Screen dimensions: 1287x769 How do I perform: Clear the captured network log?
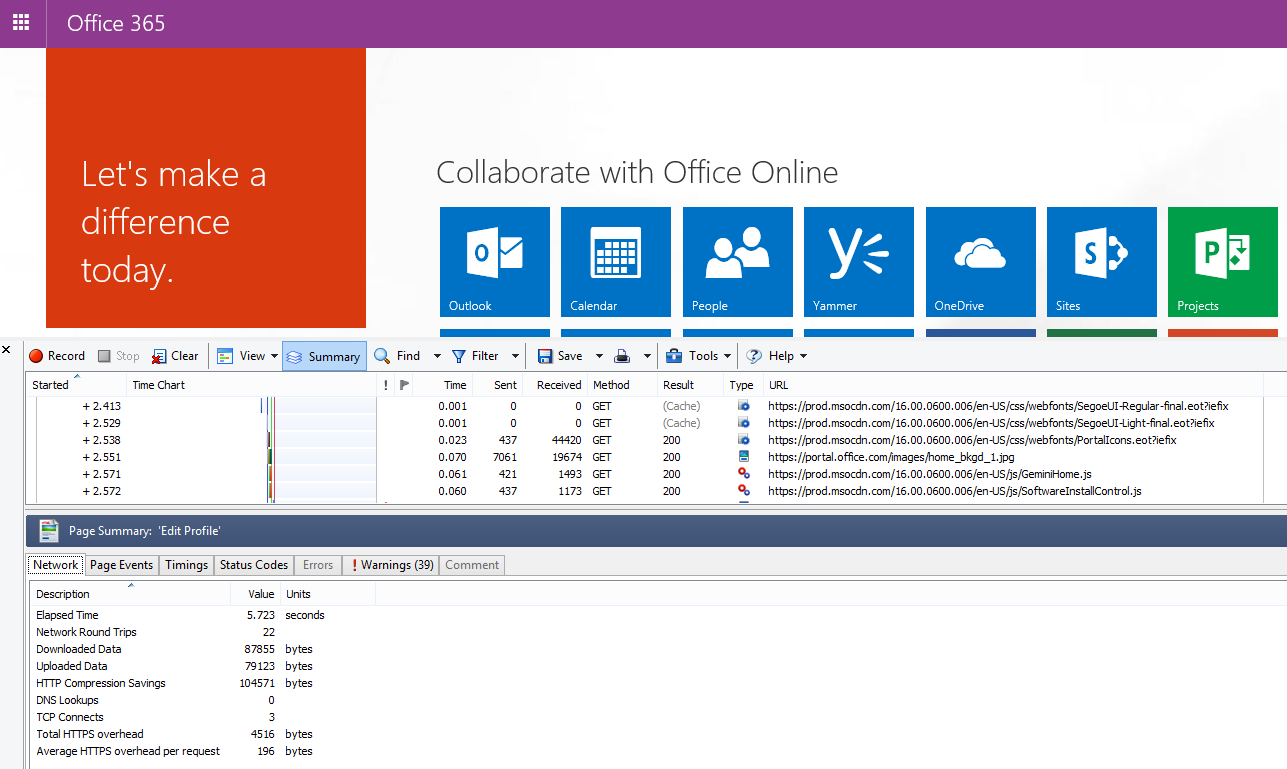[x=175, y=355]
